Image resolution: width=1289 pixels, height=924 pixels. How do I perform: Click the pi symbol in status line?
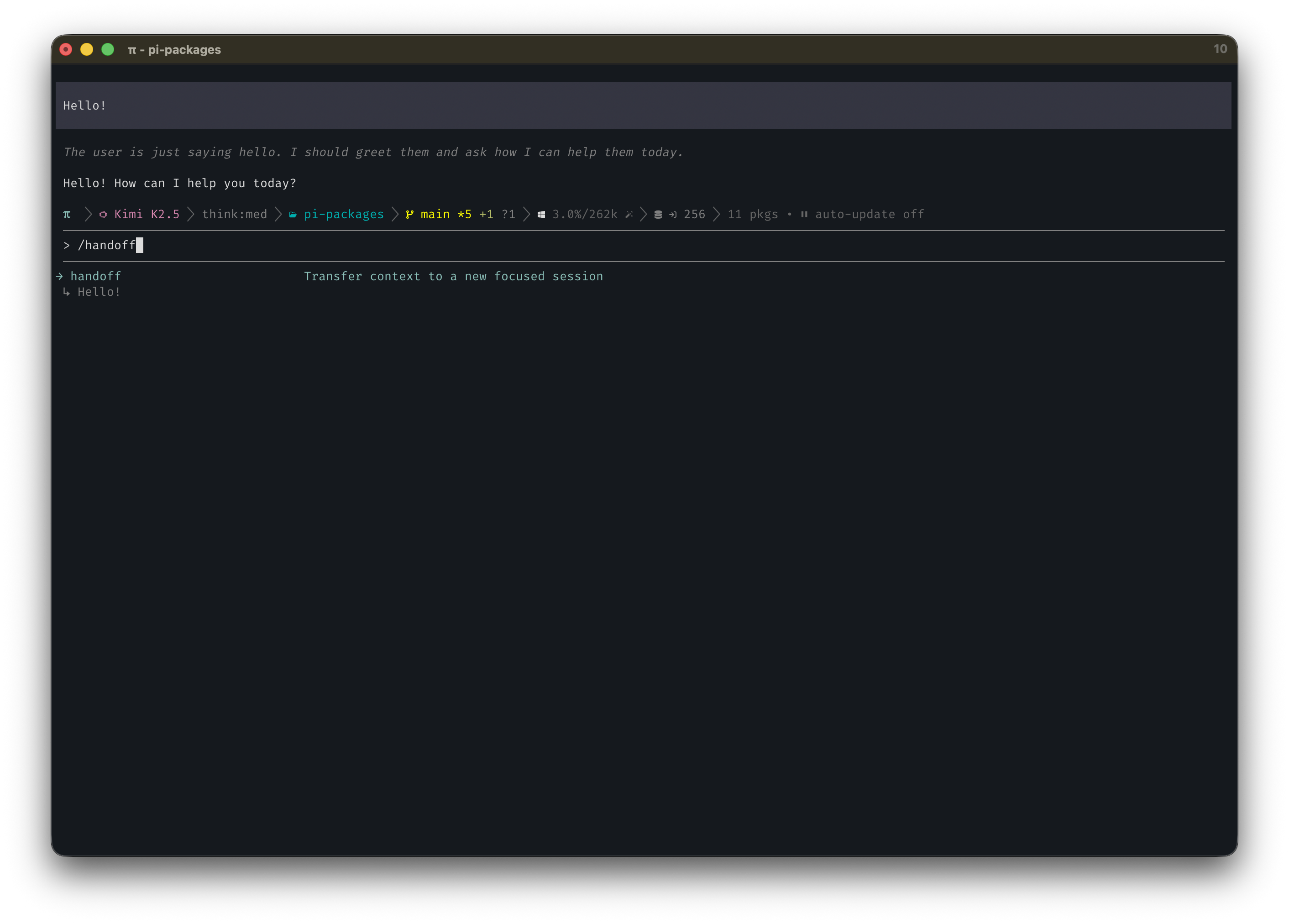click(x=67, y=214)
